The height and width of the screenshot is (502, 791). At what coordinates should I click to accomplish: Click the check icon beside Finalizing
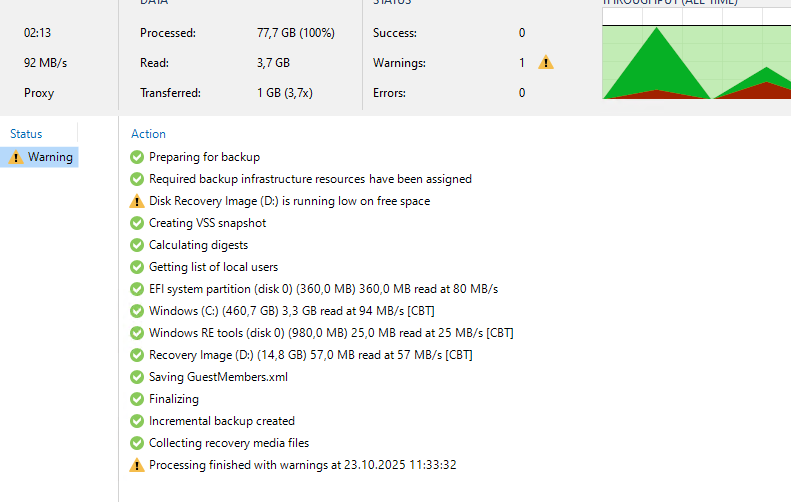pos(137,399)
